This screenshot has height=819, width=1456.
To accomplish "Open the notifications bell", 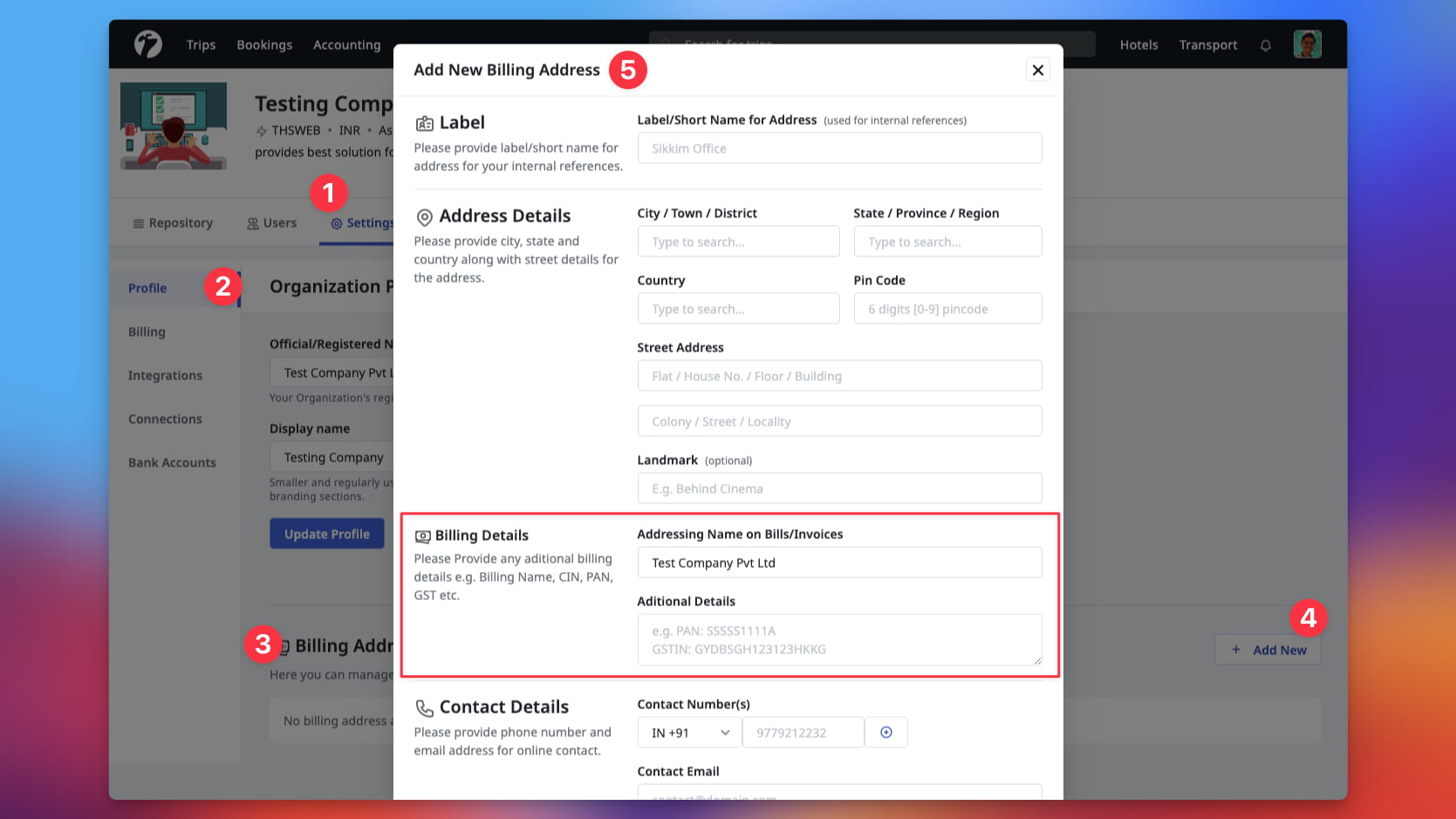I will coord(1265,44).
